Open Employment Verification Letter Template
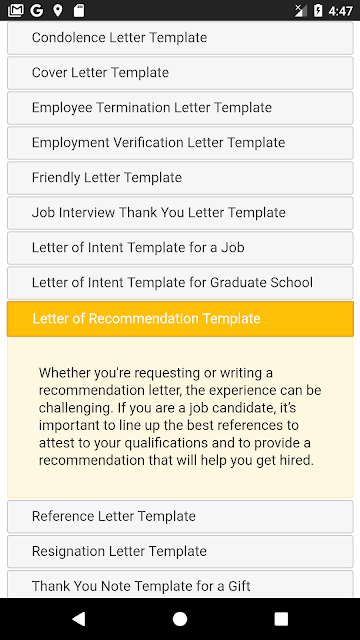Viewport: 360px width, 640px height. [180, 143]
